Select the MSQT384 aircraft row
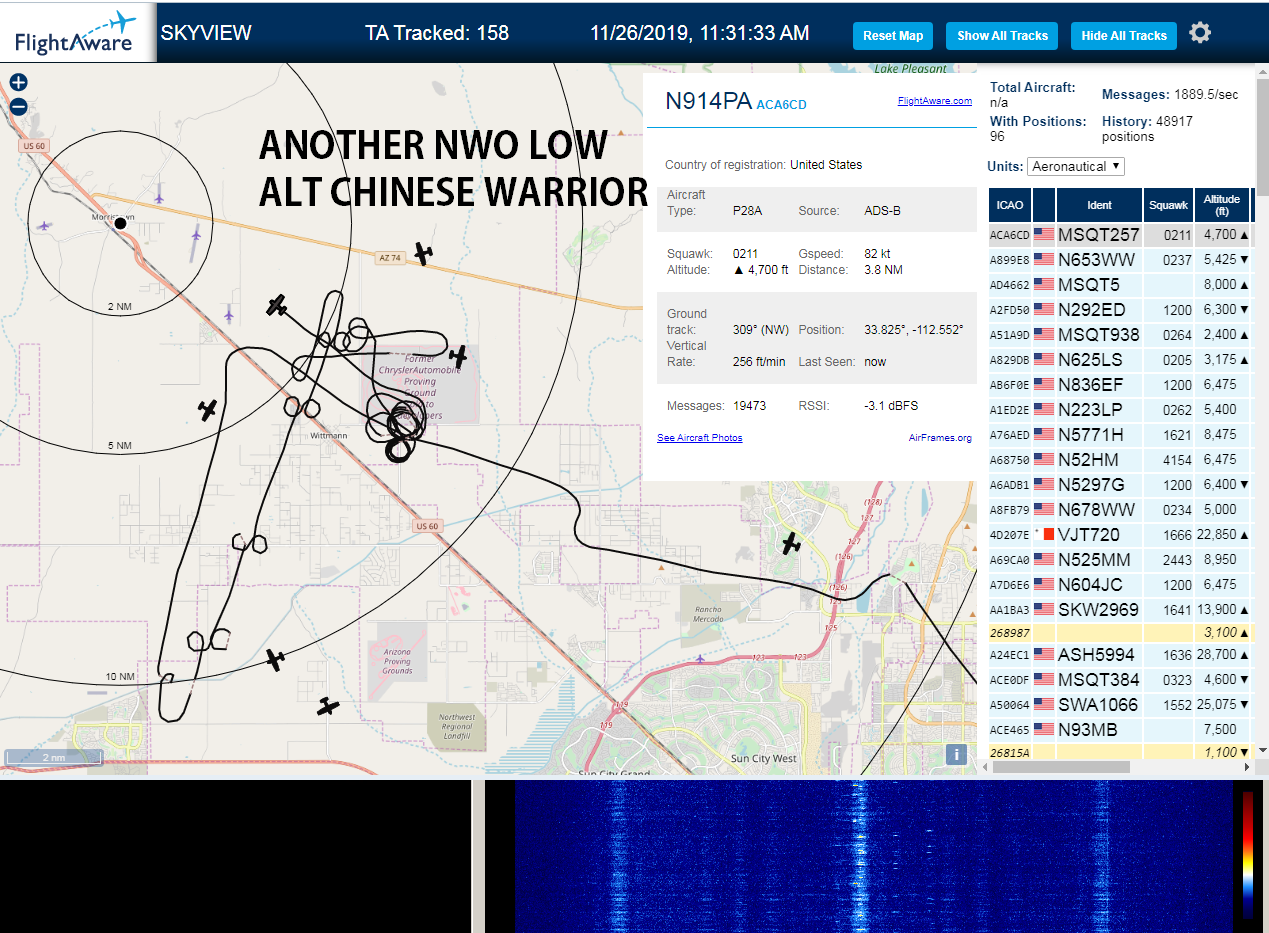Viewport: 1269px width, 933px height. point(1119,680)
